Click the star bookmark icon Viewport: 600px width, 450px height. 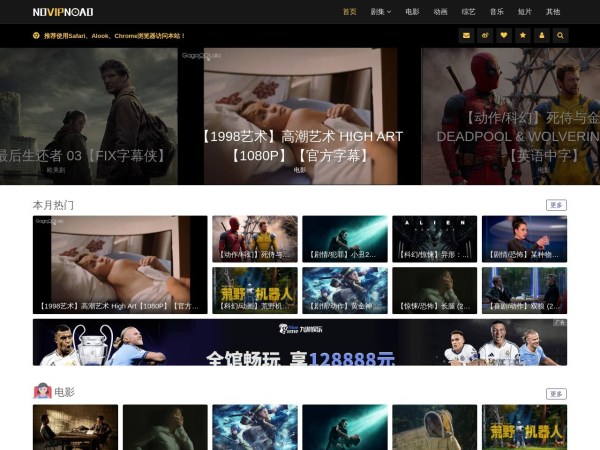(x=523, y=35)
